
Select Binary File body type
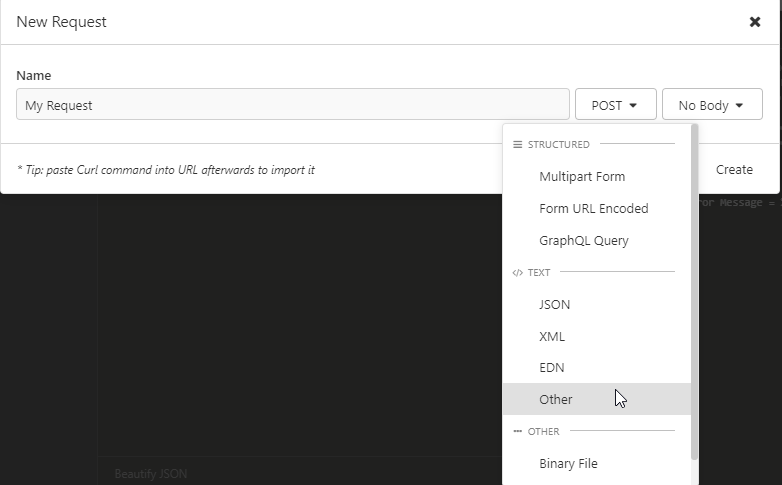pos(596,464)
